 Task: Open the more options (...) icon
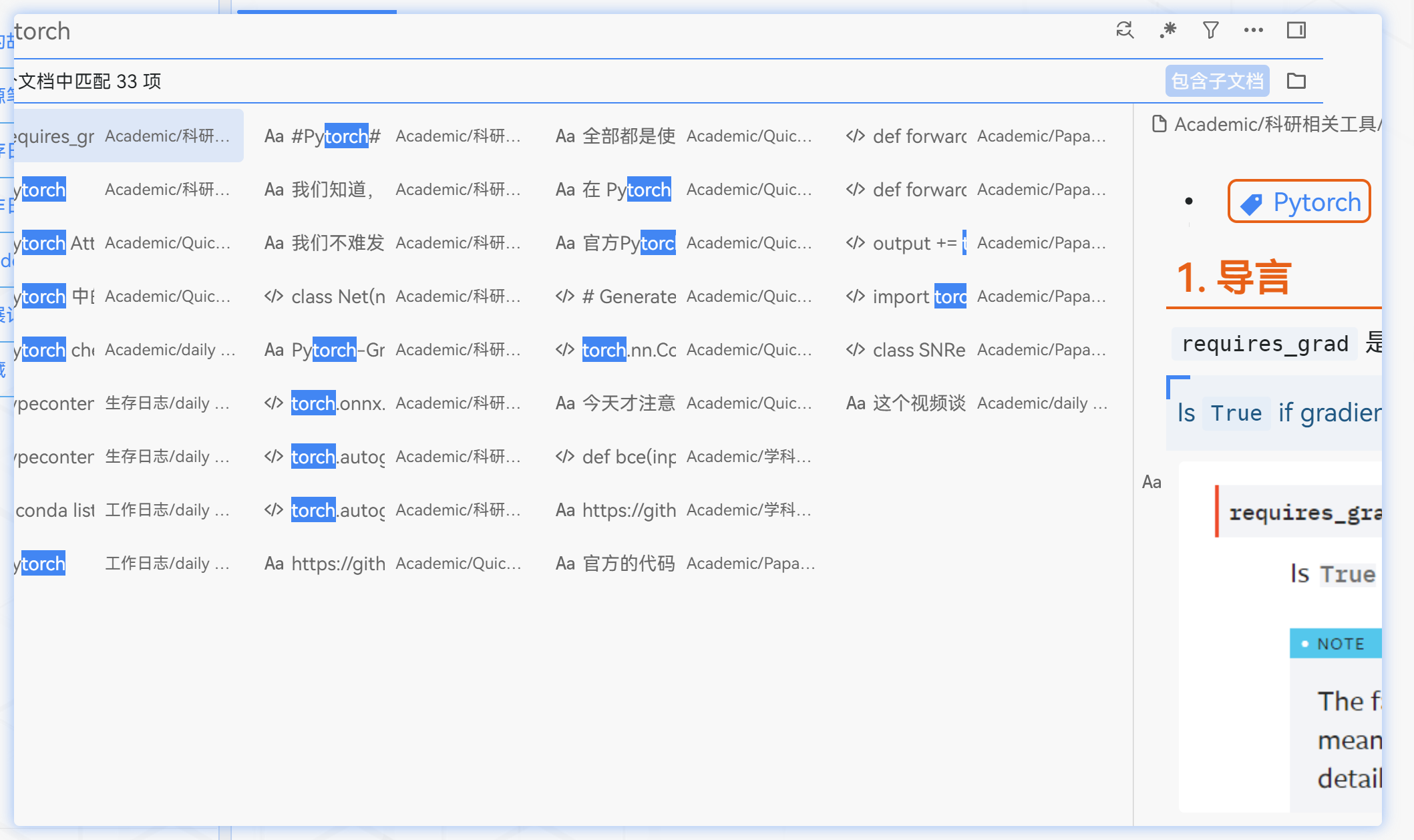tap(1253, 30)
